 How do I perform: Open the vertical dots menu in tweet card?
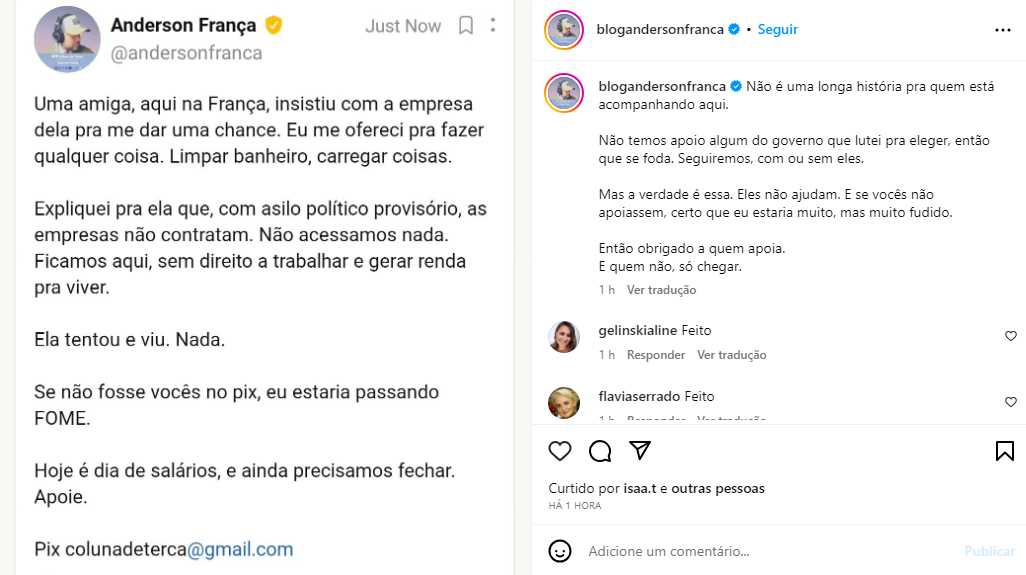click(x=493, y=26)
